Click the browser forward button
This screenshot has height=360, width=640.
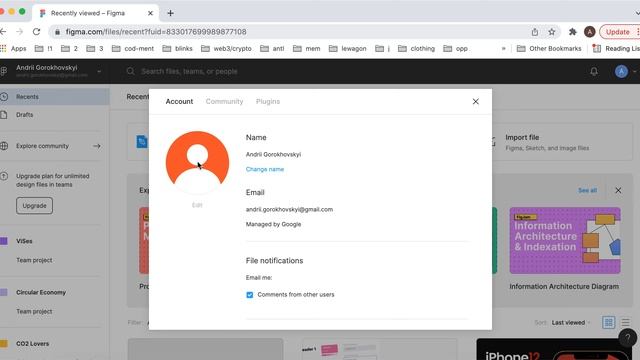click(20, 32)
